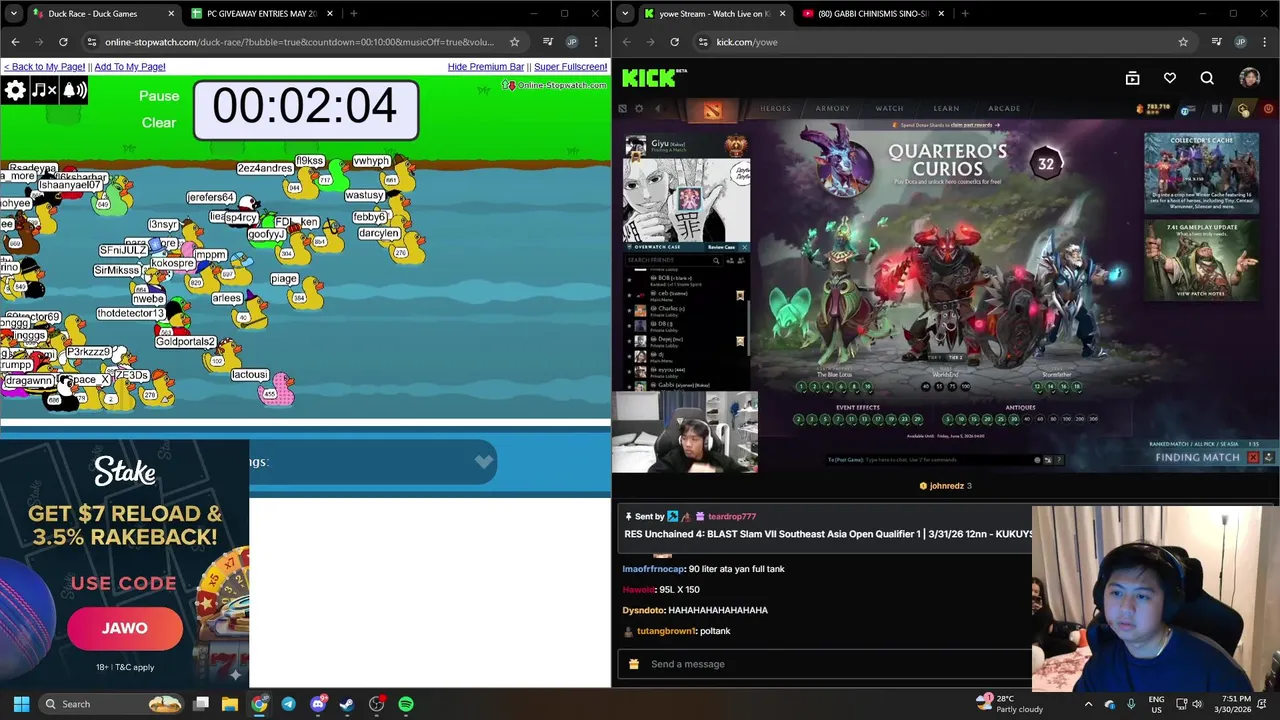
Task: Expand the blue settings dropdown chevron below race
Action: 484,461
